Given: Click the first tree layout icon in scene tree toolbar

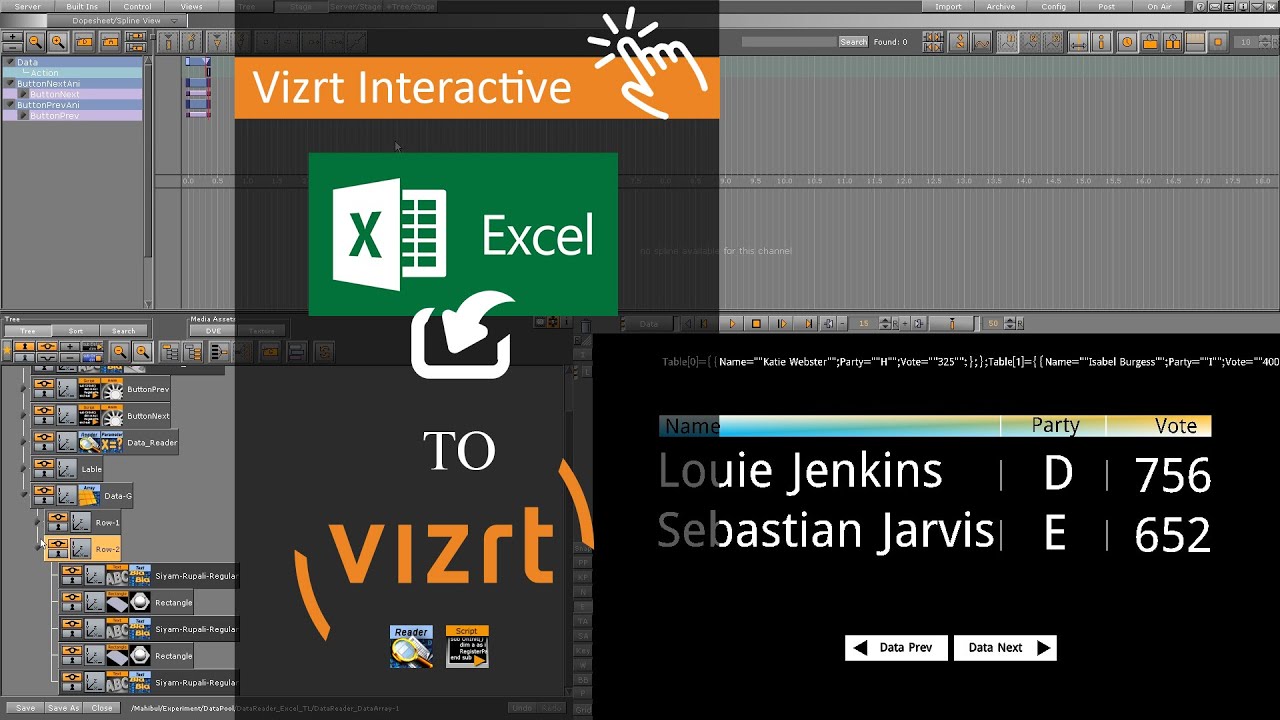Looking at the screenshot, I should tap(170, 351).
